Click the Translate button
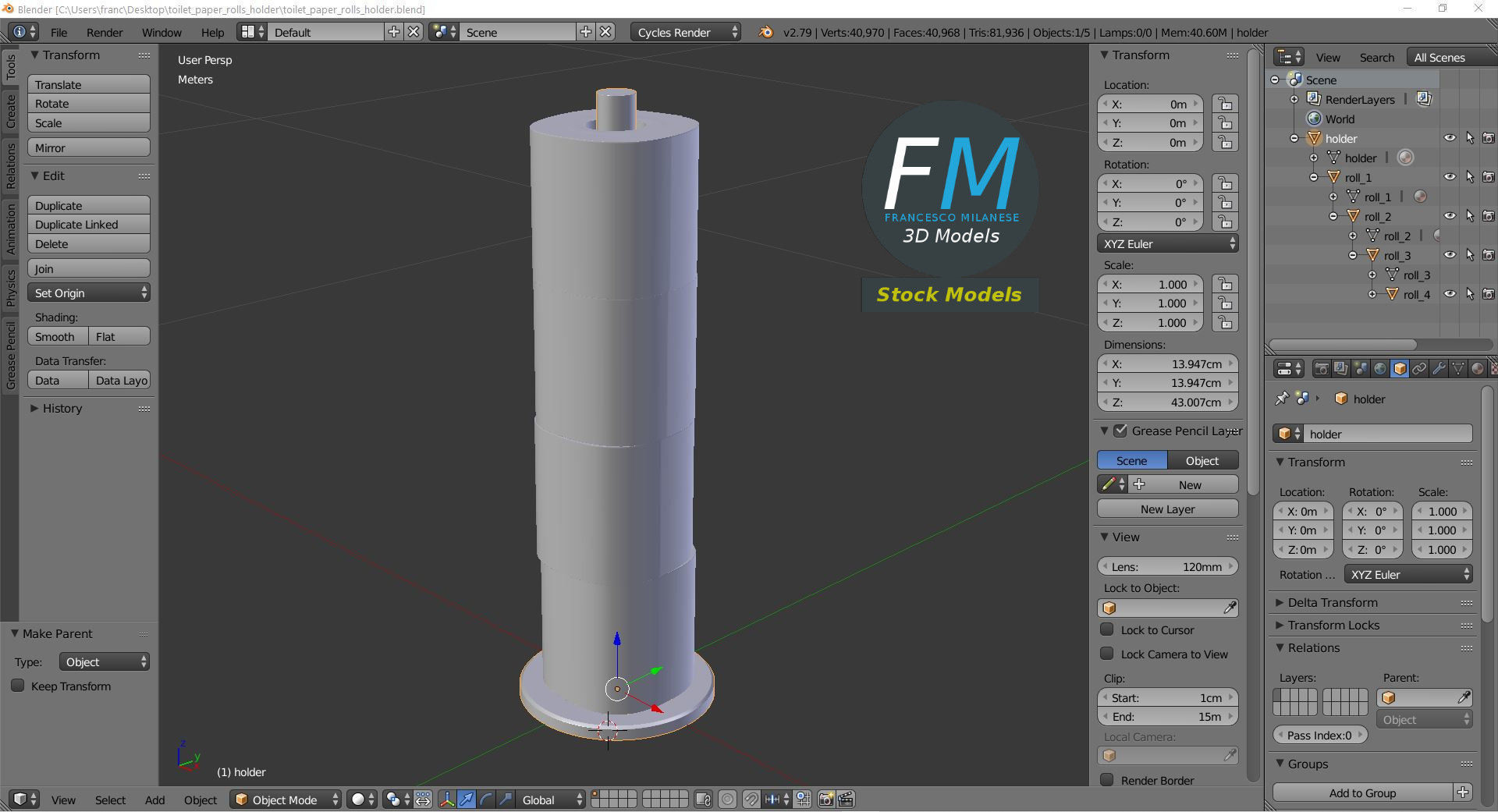This screenshot has width=1498, height=812. coord(88,84)
